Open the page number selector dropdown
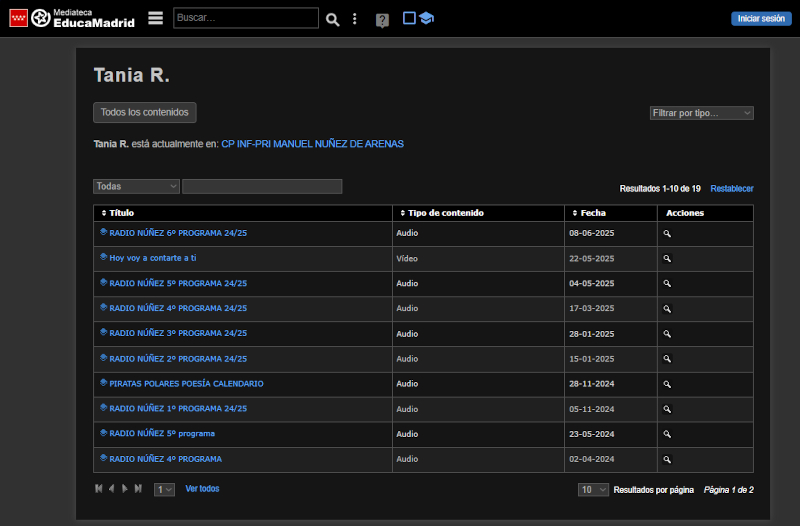Image resolution: width=800 pixels, height=526 pixels. click(164, 489)
